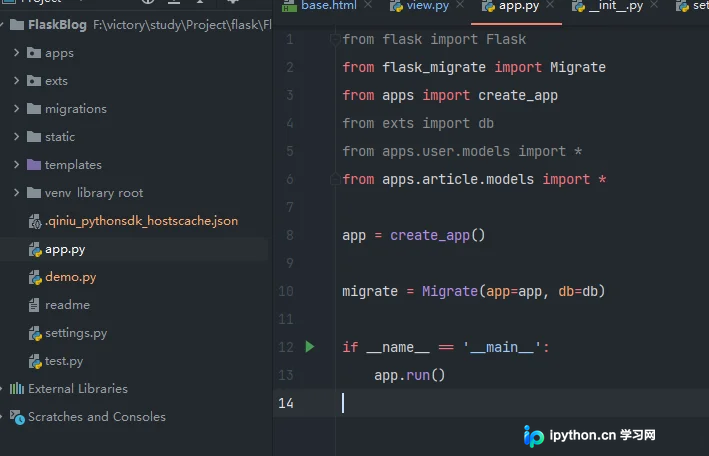Close the base.html editor tab
Viewport: 709px width, 456px height.
tap(368, 5)
